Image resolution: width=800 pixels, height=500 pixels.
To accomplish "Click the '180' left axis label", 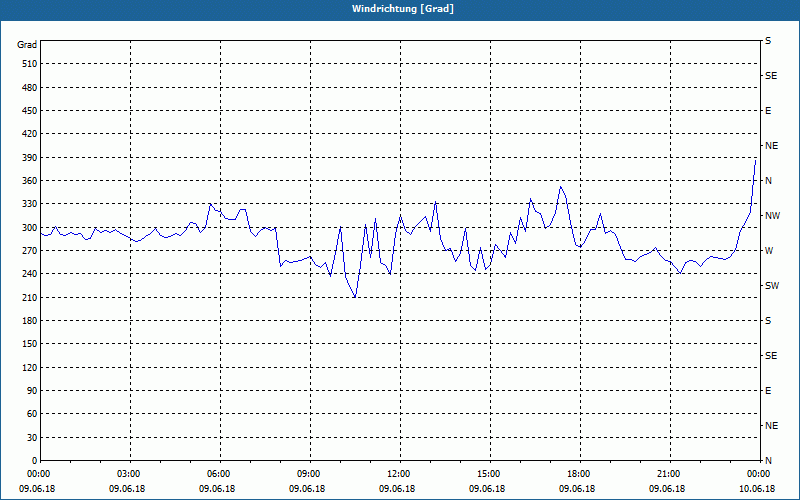I will [30, 321].
